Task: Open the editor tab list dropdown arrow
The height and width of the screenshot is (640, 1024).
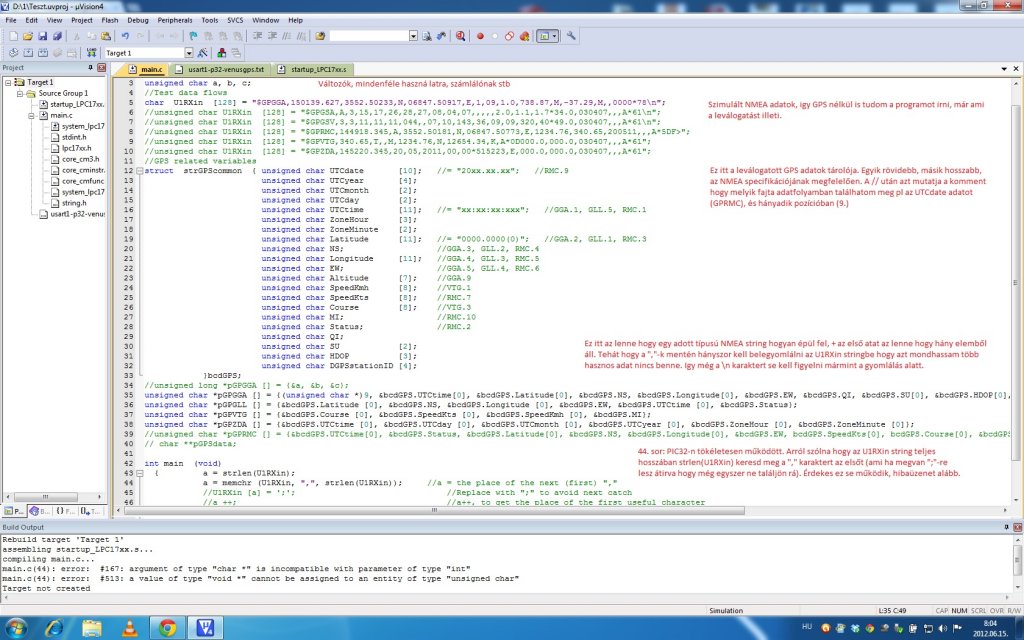Action: click(x=1004, y=69)
